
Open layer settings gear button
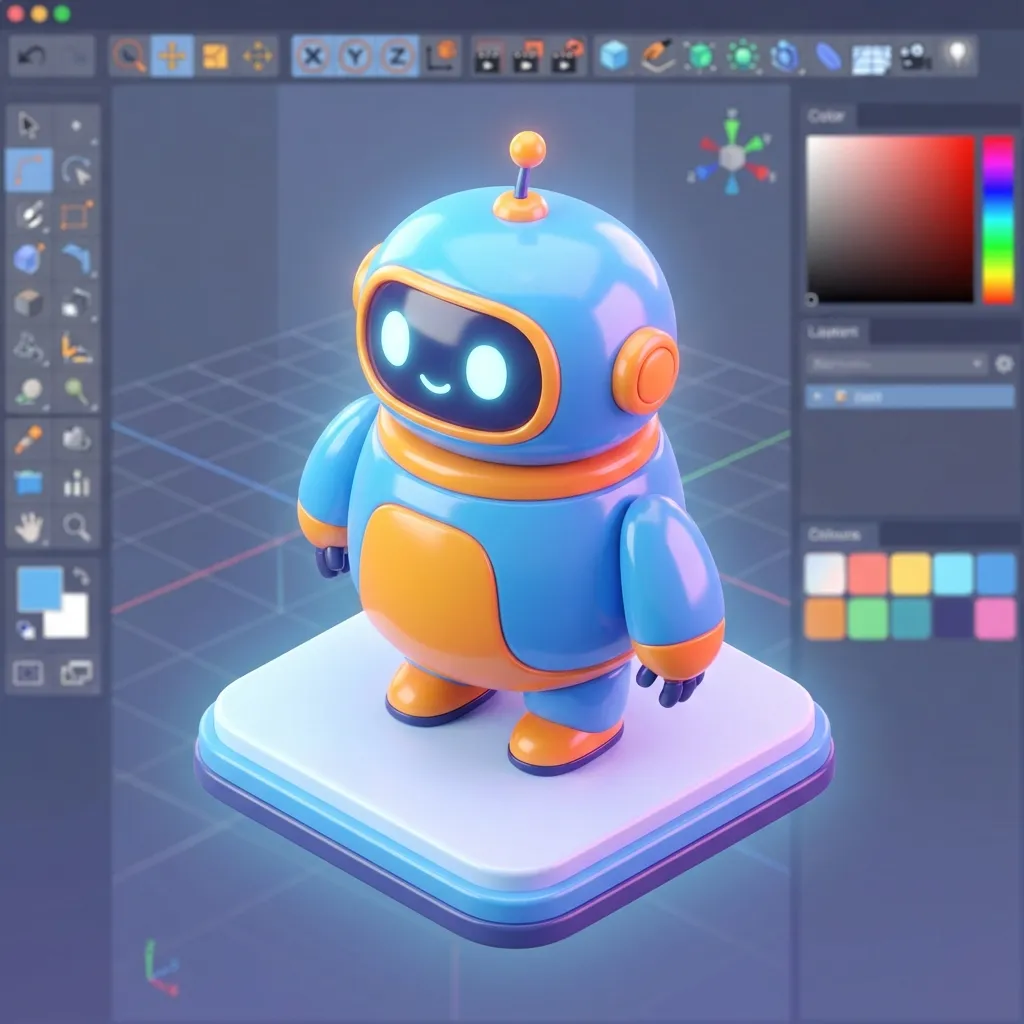coord(1004,364)
